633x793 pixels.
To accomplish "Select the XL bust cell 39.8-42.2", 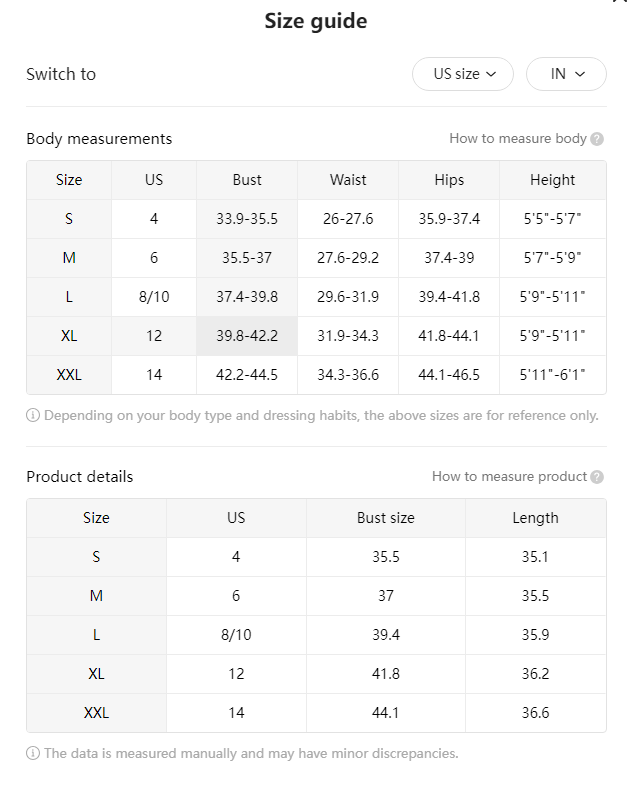I will click(x=247, y=336).
